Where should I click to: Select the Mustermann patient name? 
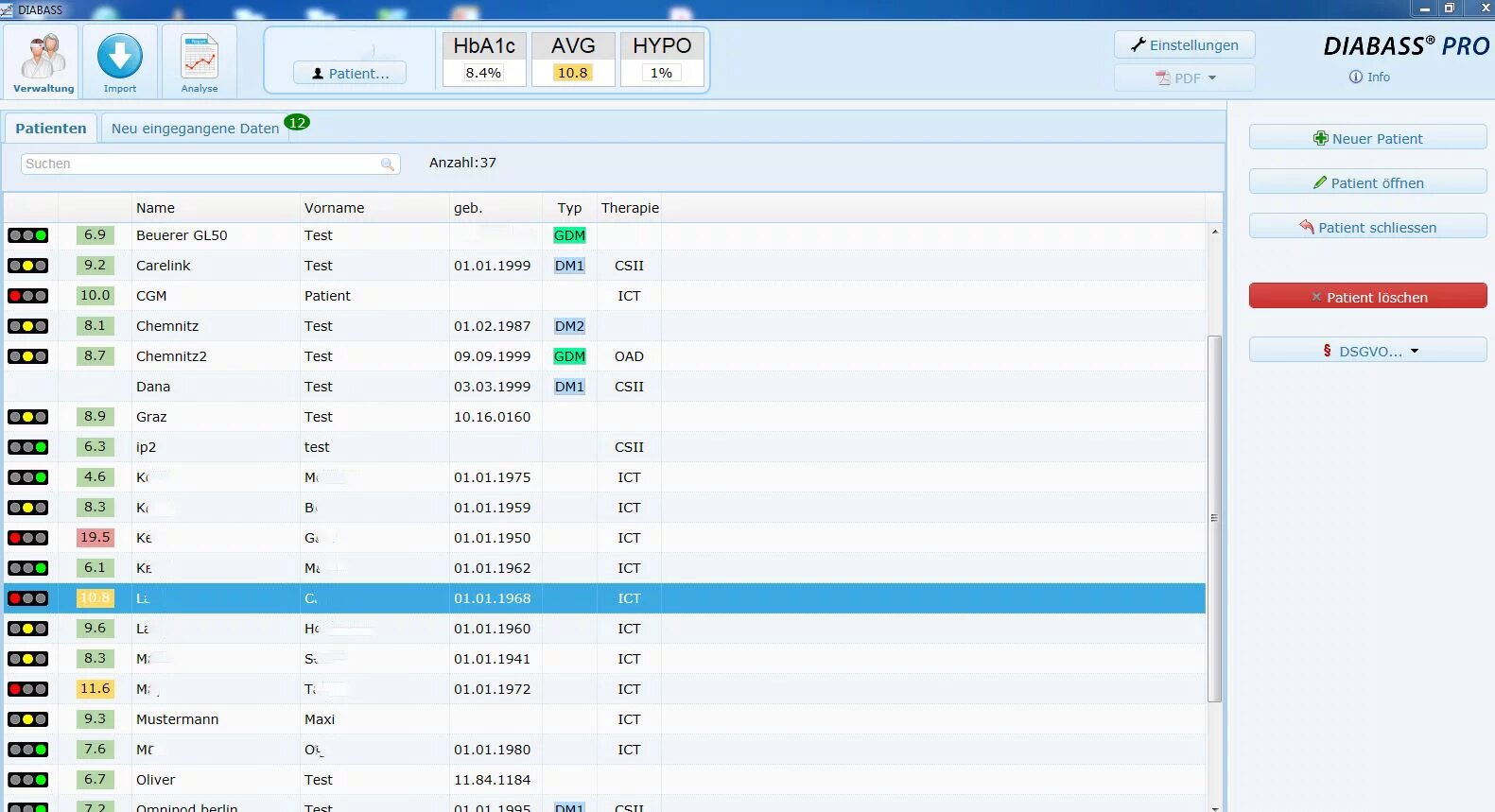[x=177, y=719]
